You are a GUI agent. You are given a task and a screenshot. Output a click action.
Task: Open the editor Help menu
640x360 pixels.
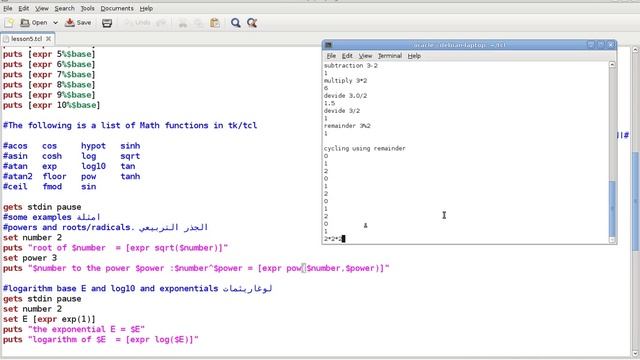click(146, 8)
